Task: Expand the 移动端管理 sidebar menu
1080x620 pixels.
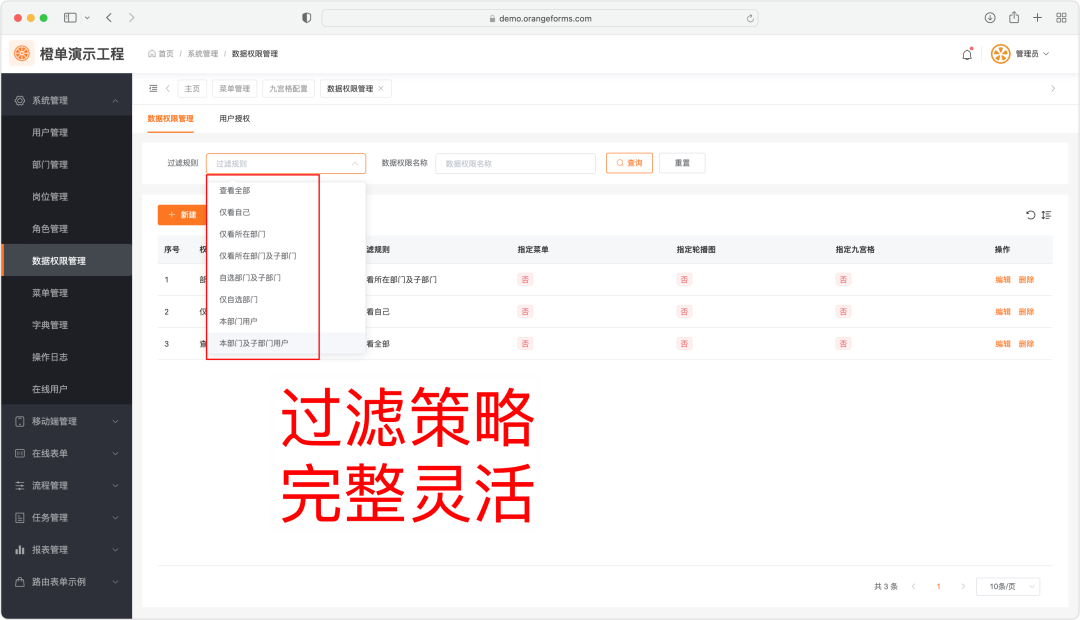Action: point(67,421)
